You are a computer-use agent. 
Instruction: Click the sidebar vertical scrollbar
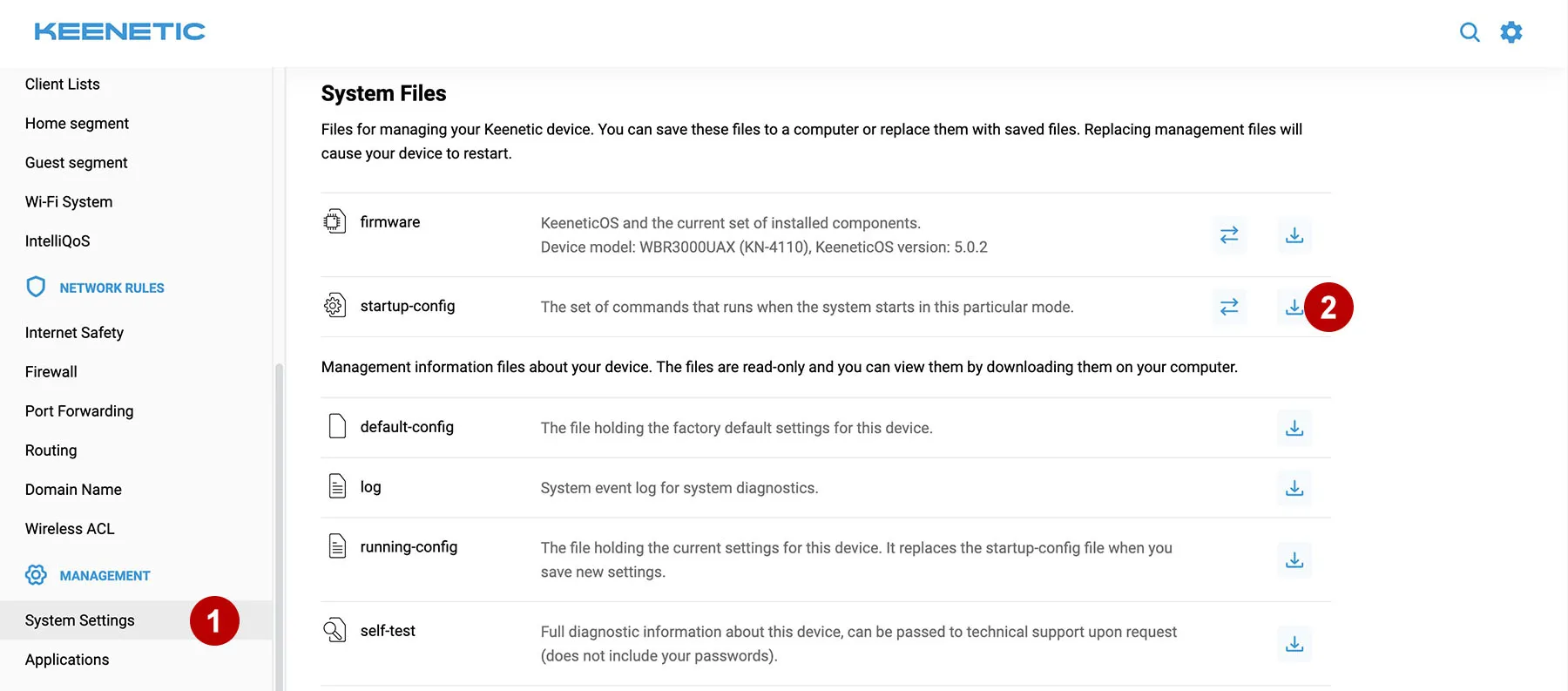coord(279,526)
